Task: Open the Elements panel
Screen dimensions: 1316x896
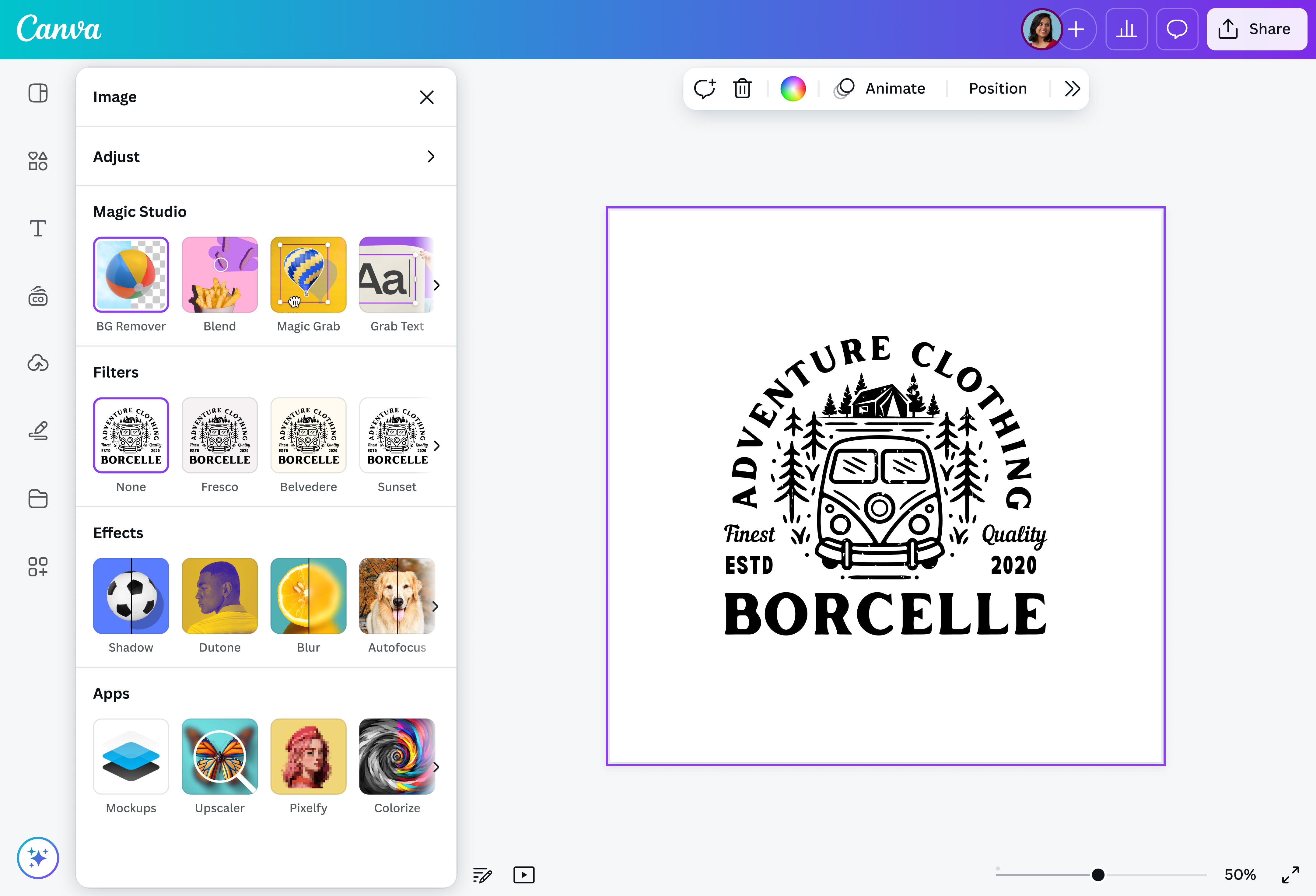Action: 37,161
